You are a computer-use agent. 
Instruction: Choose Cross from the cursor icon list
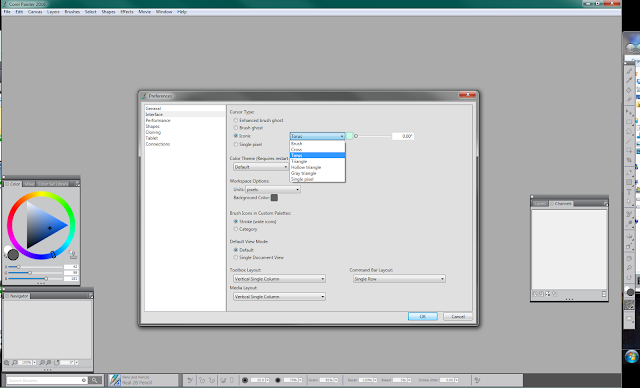tap(318, 150)
